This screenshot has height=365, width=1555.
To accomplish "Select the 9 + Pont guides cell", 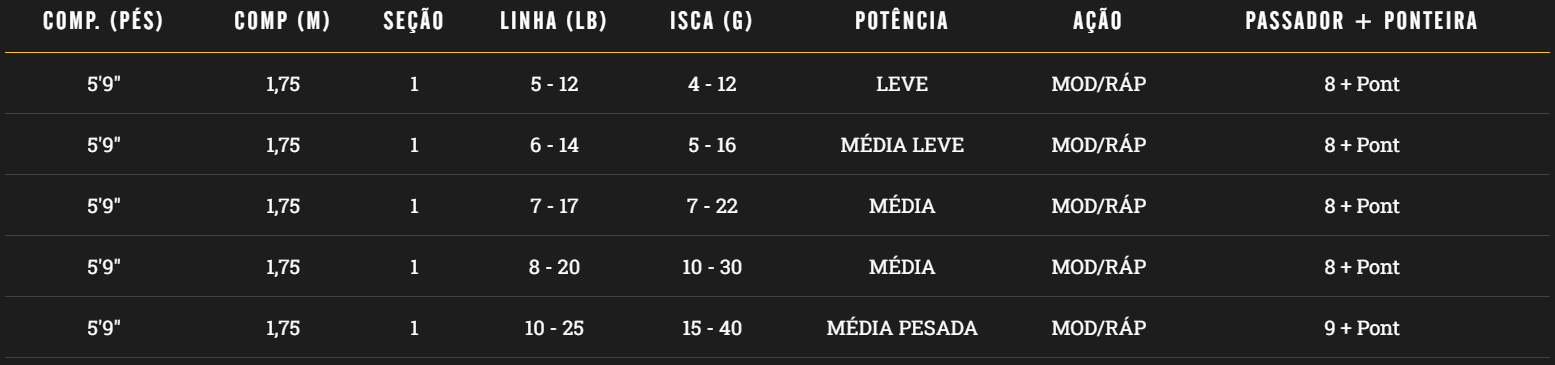I will (1361, 329).
